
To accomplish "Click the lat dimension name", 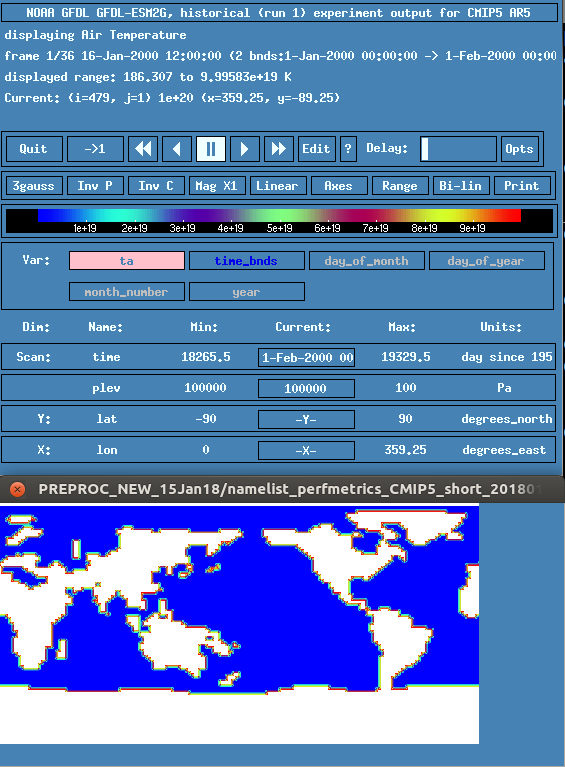I will point(107,419).
